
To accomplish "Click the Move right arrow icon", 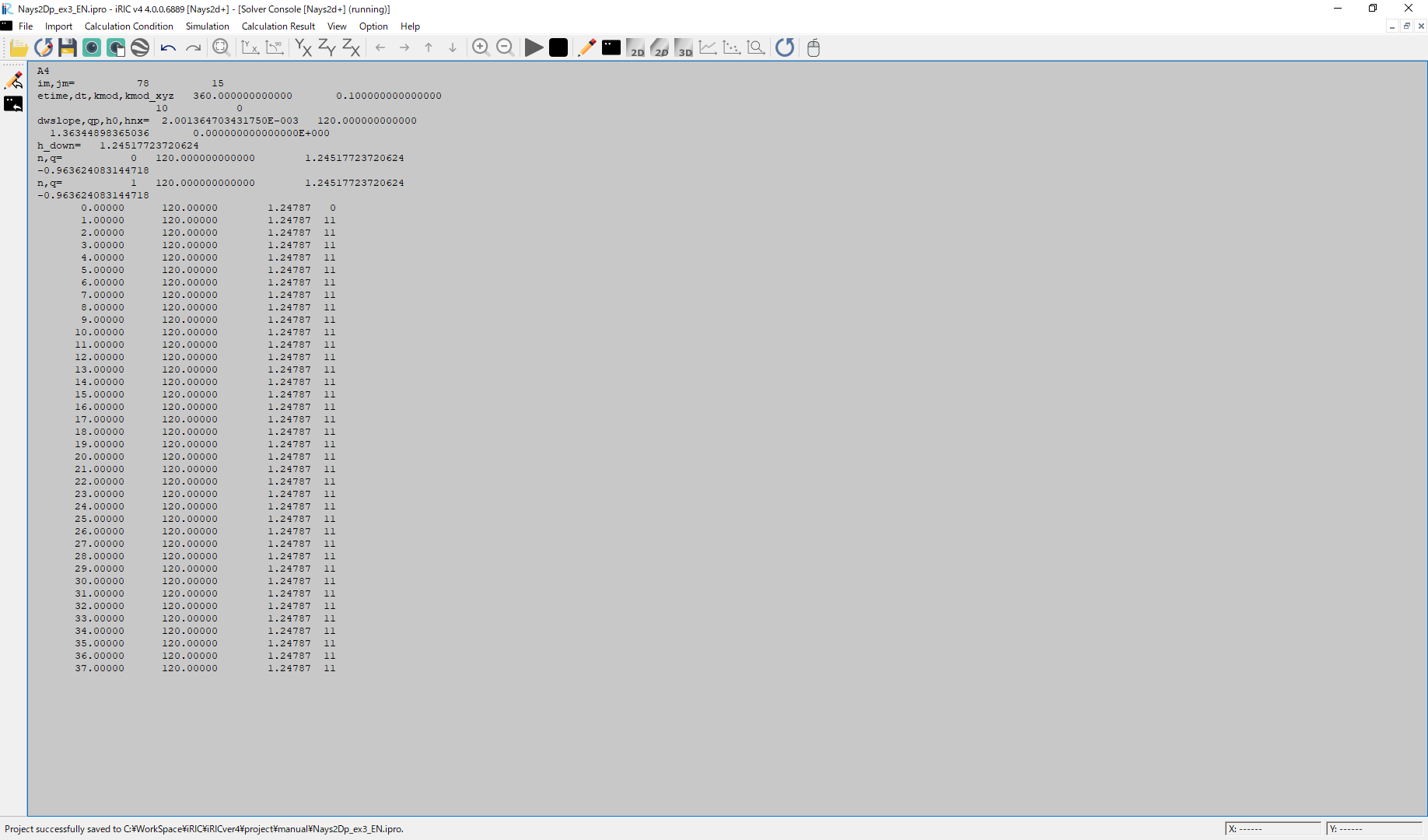I will [404, 47].
